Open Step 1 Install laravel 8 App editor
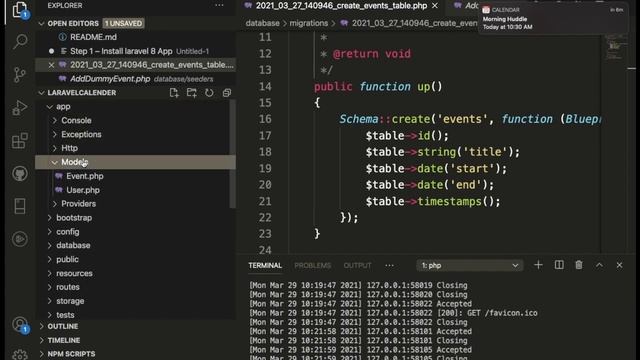Screen dimensions: 640x360 (x=121, y=51)
